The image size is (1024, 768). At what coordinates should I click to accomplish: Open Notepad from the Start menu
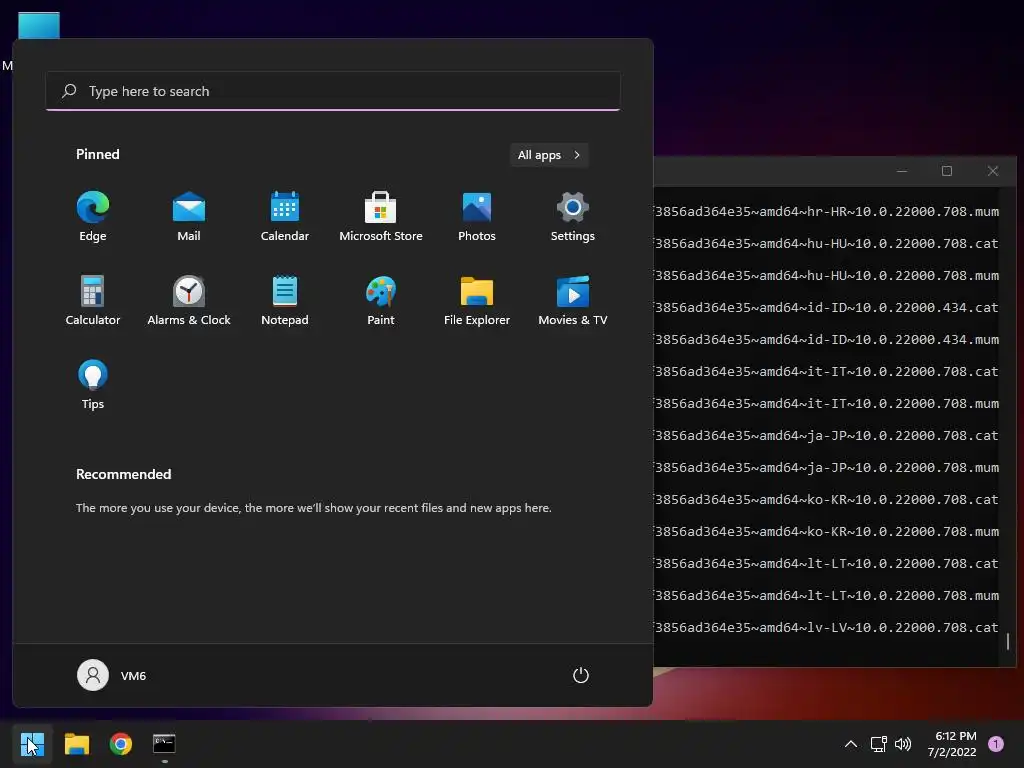point(285,300)
